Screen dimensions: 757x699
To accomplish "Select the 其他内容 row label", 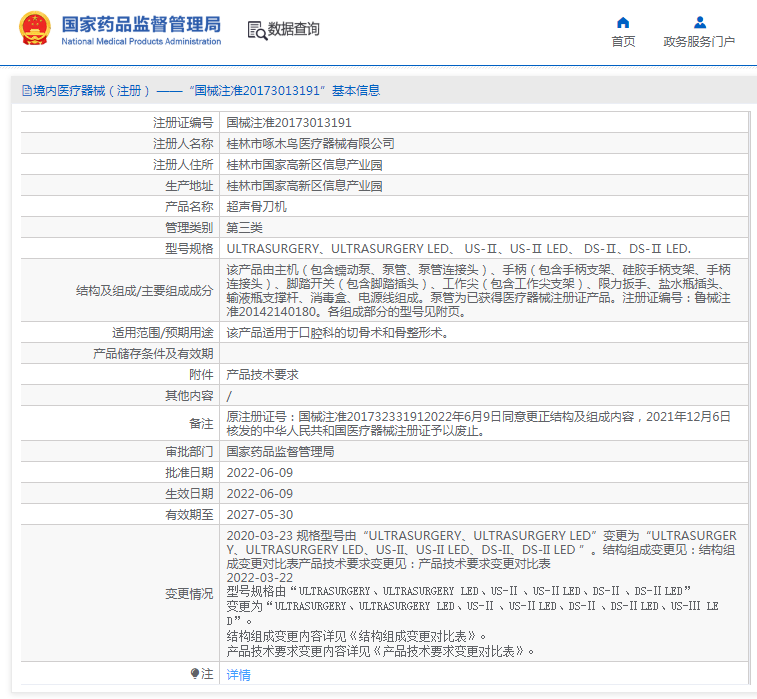I will point(189,396).
